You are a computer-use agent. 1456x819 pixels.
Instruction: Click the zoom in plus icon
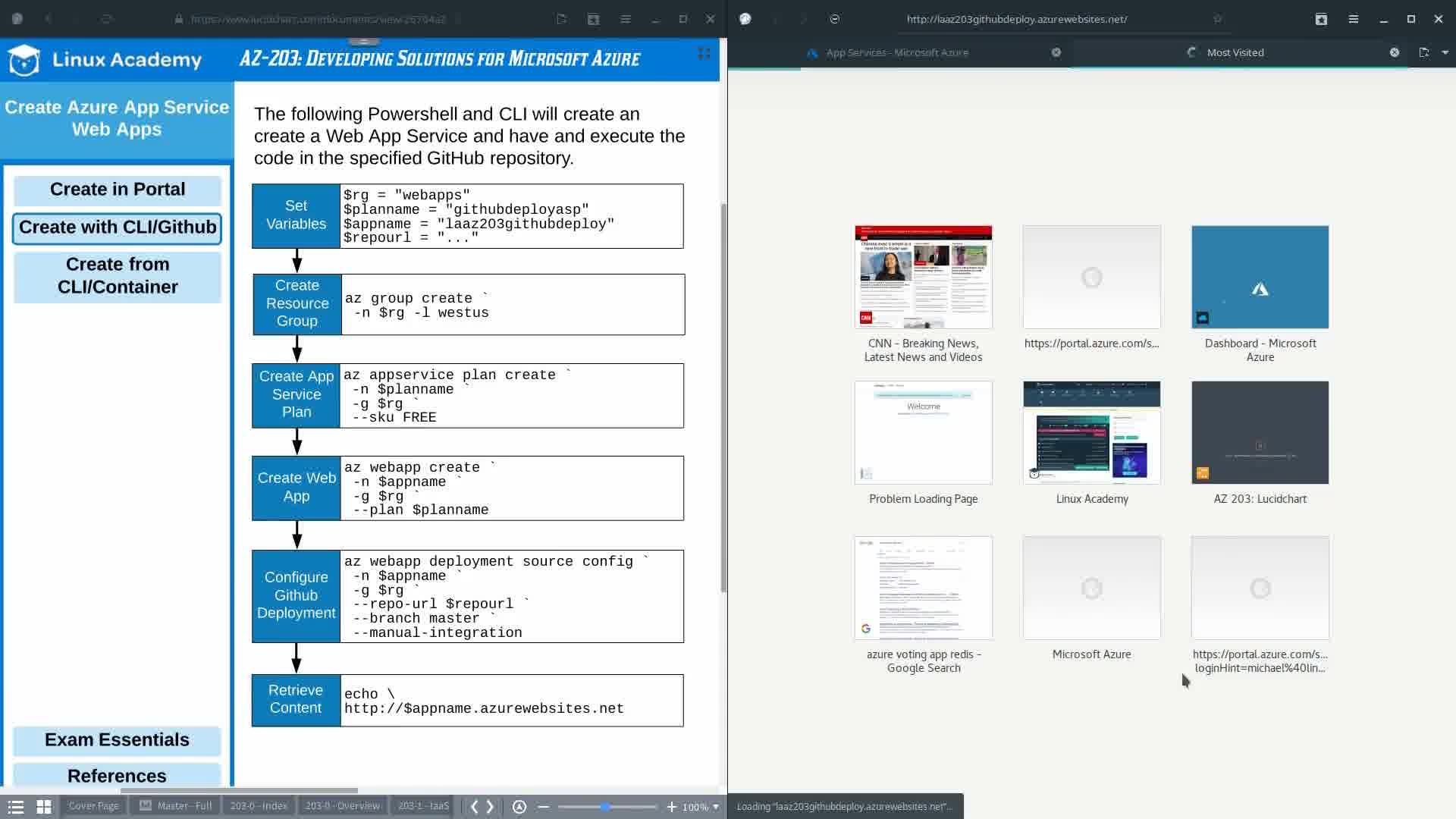tap(671, 807)
